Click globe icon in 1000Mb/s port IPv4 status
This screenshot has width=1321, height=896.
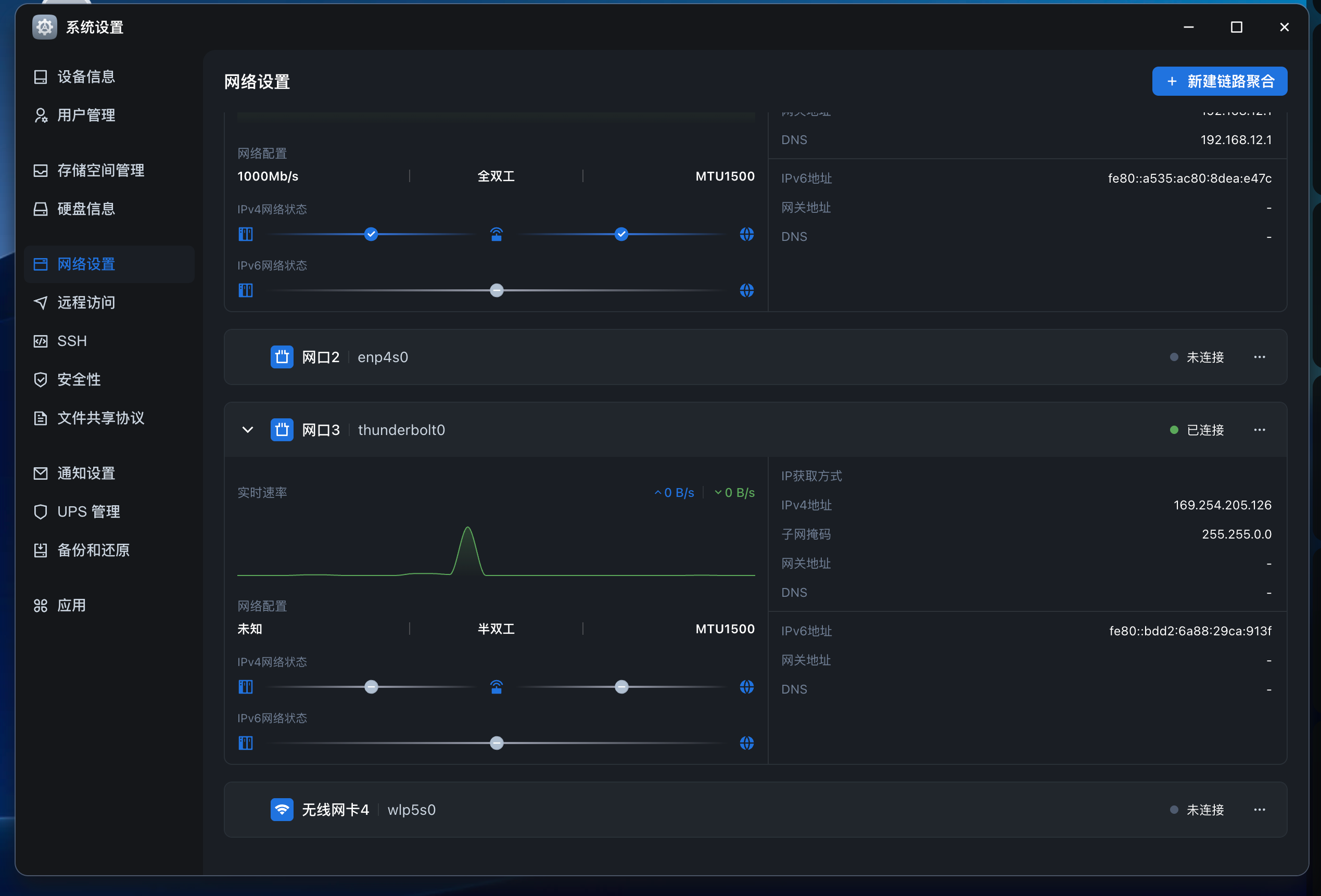click(747, 234)
